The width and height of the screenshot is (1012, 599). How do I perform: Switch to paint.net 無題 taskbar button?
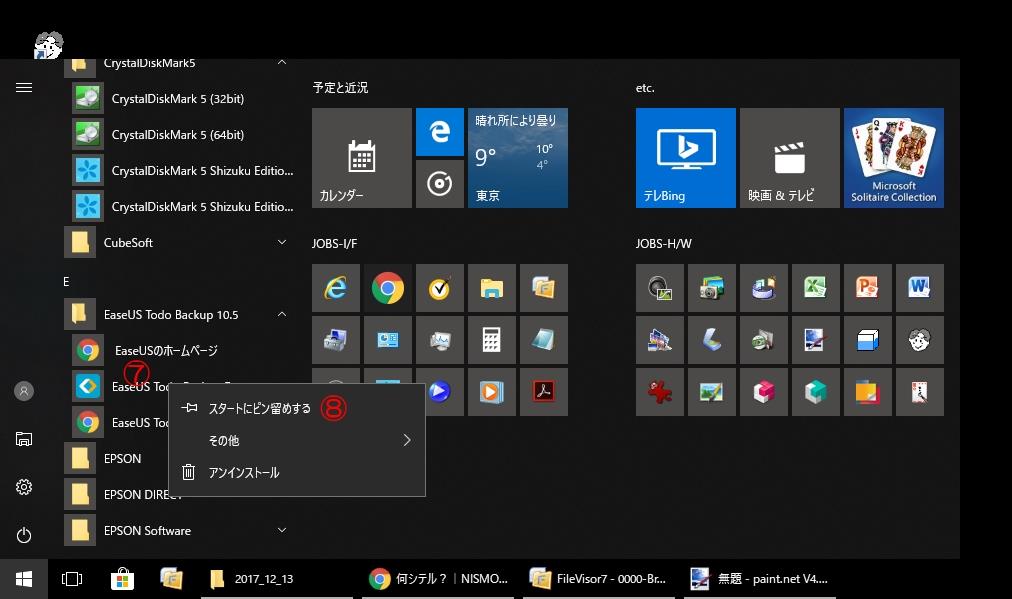click(760, 579)
